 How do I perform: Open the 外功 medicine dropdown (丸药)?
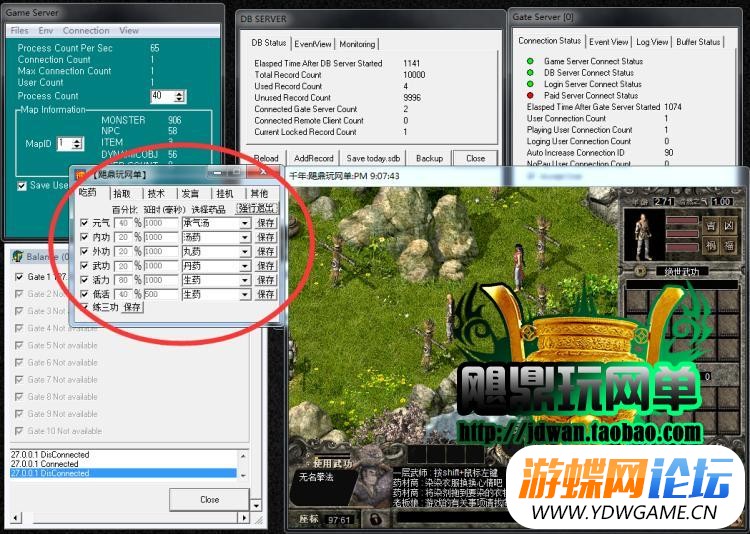(x=216, y=251)
